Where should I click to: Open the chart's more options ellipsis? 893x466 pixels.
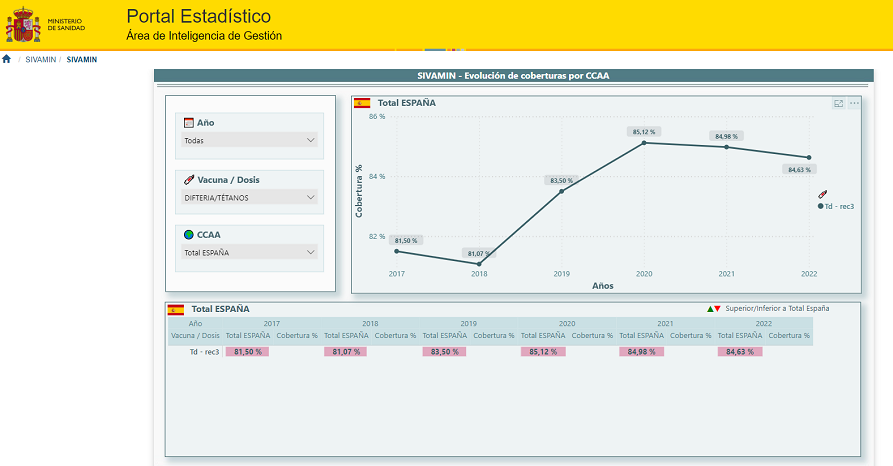point(854,103)
